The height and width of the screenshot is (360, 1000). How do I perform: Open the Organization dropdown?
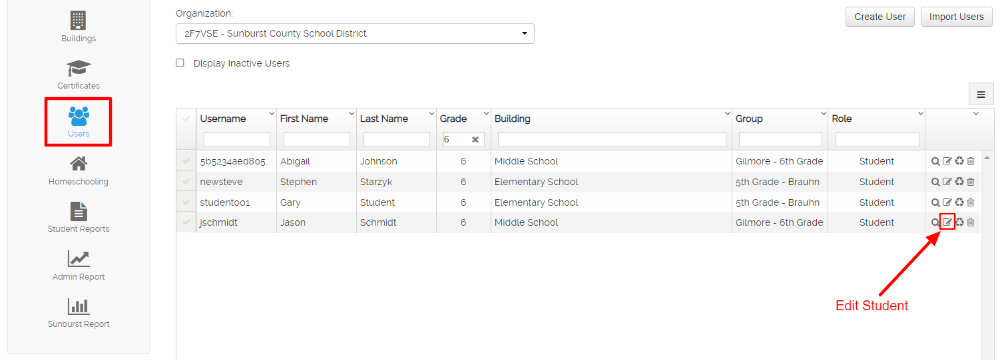tap(355, 33)
